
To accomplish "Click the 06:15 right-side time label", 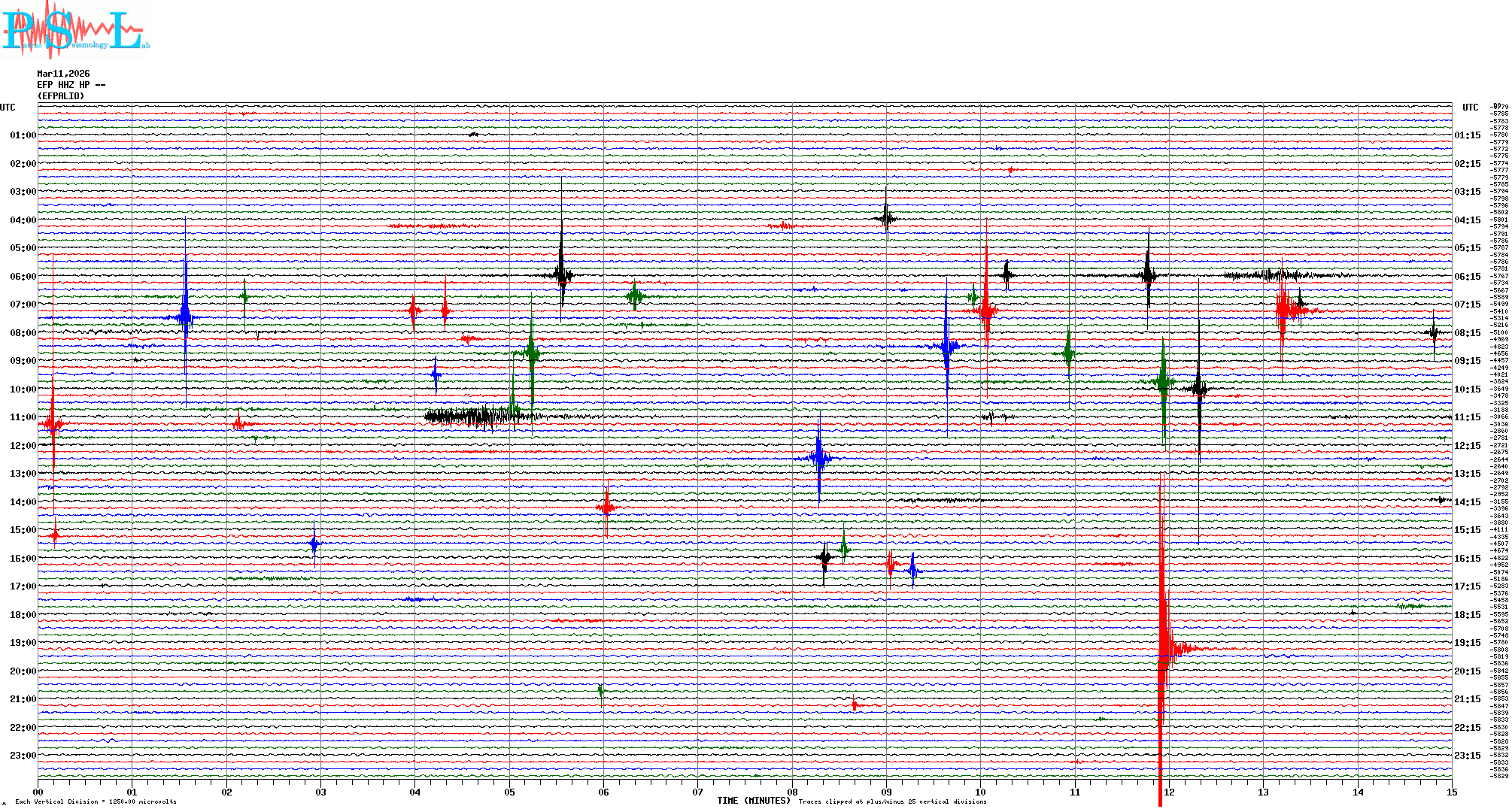I will tap(1467, 277).
